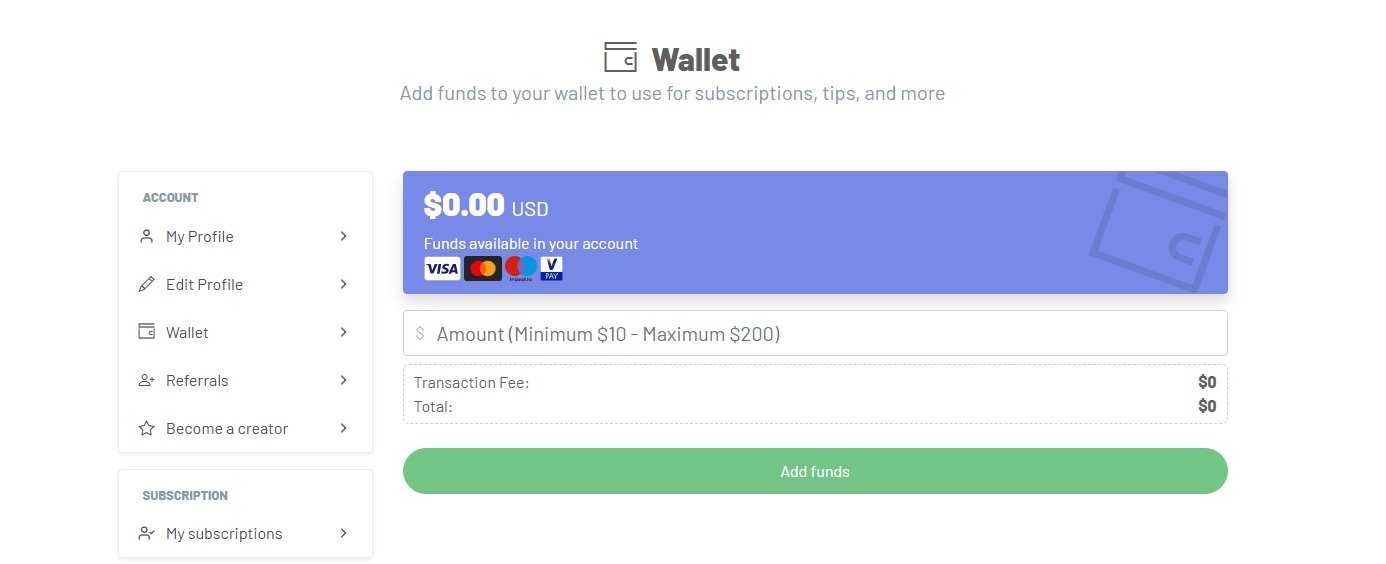Expand the My Profile chevron arrow
1386x564 pixels.
click(343, 236)
